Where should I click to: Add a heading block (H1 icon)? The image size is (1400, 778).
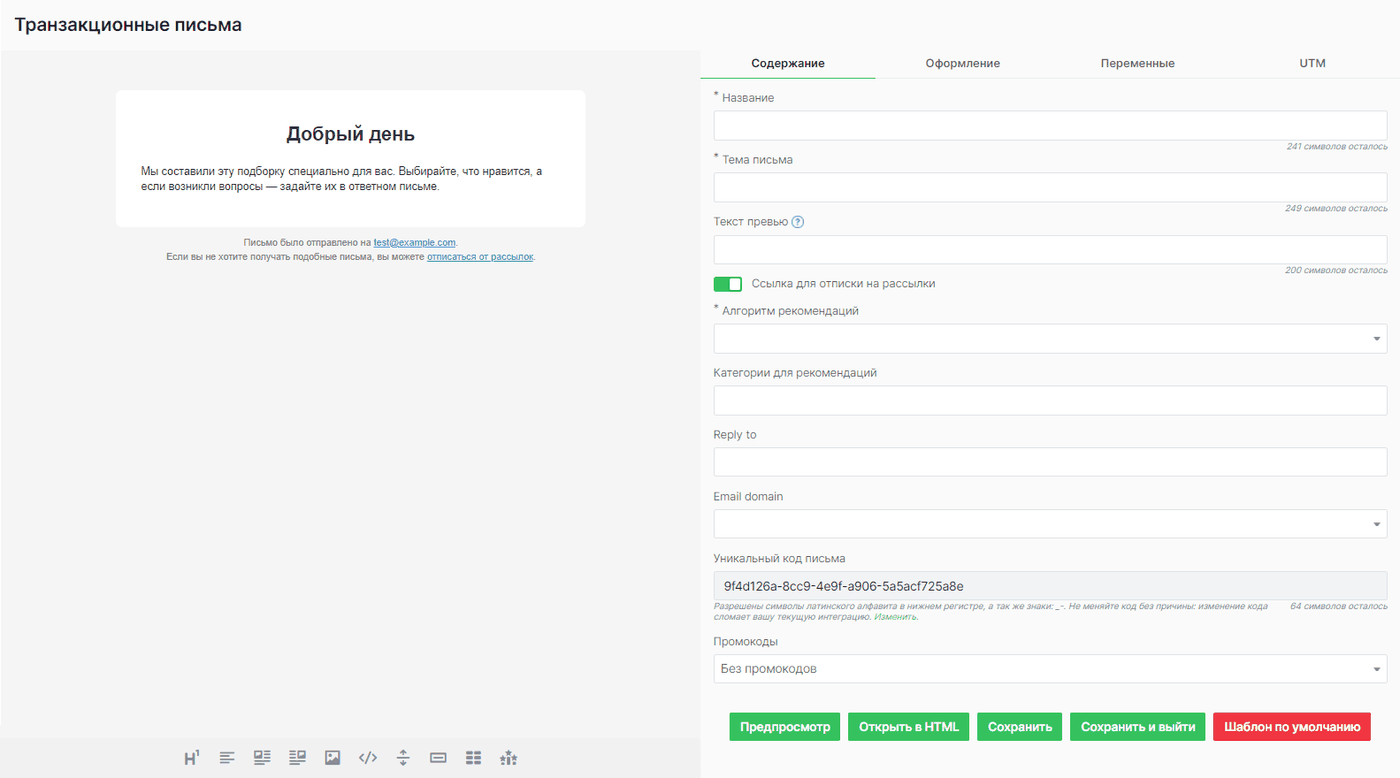(192, 758)
